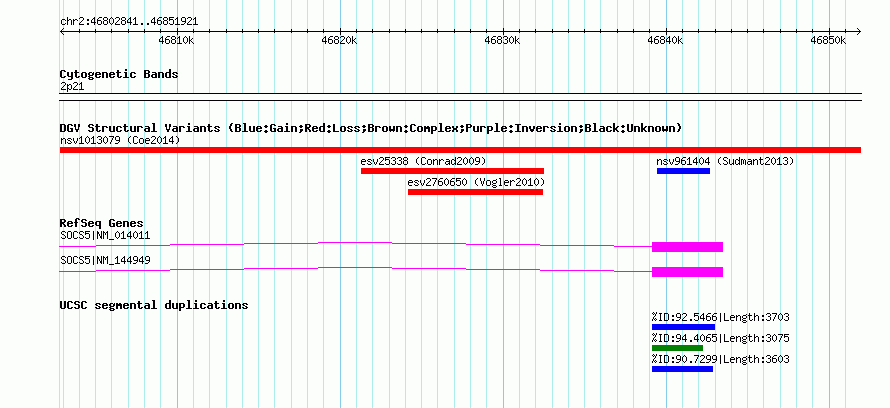
Task: Click the nsv1013079 red loss variant bar
Action: [460, 150]
